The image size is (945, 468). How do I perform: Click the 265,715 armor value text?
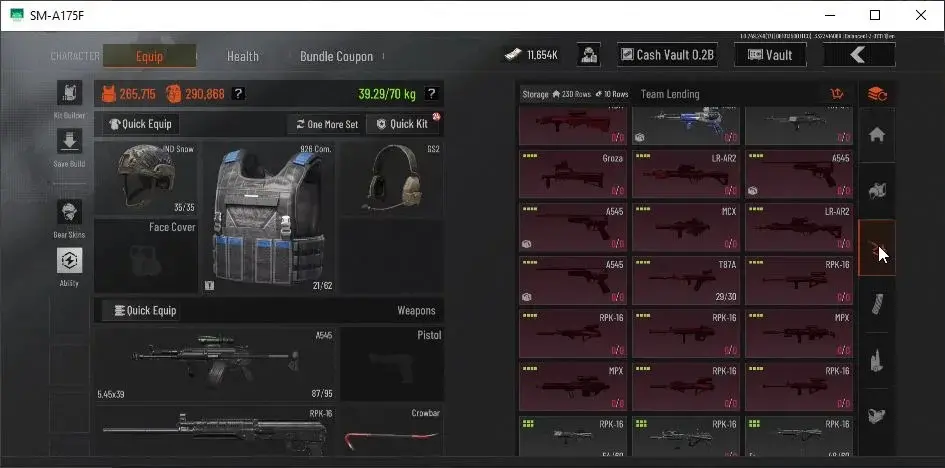point(137,95)
